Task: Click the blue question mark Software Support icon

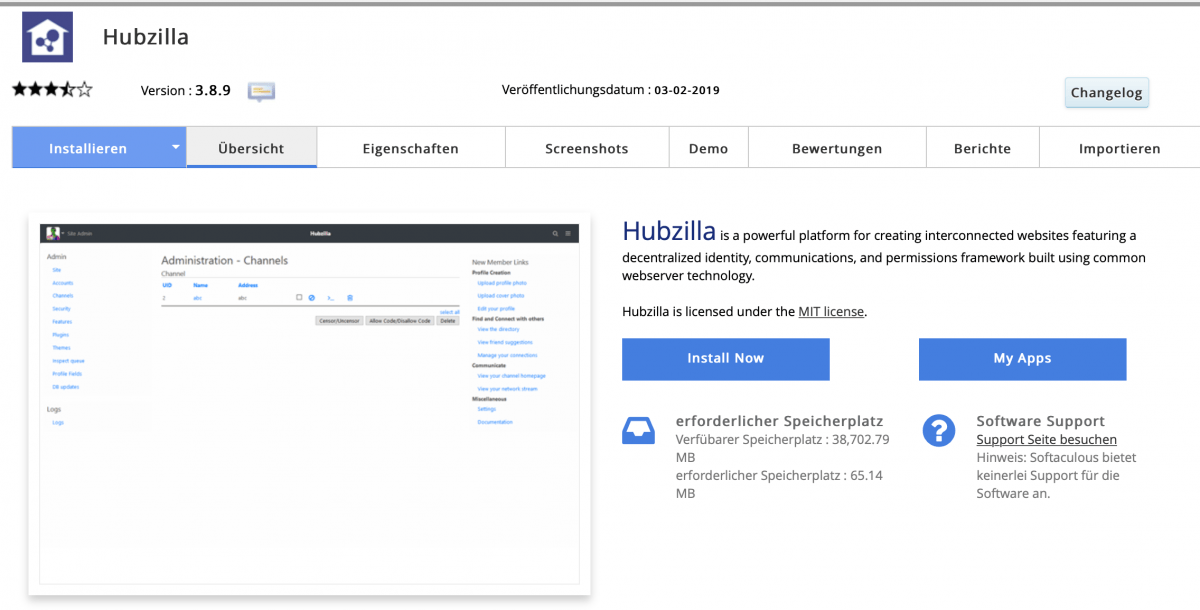Action: coord(938,430)
